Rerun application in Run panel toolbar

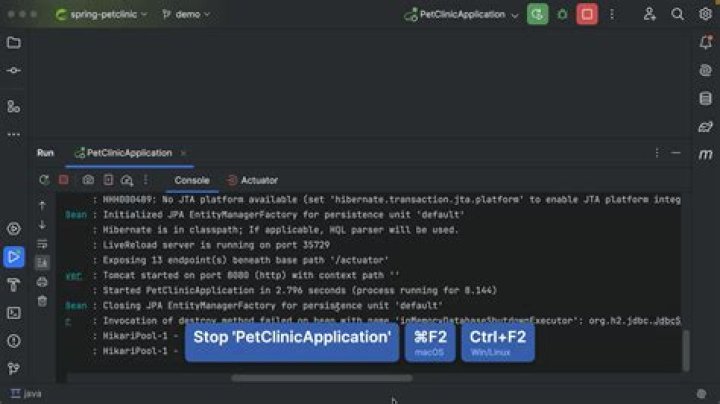click(x=44, y=180)
